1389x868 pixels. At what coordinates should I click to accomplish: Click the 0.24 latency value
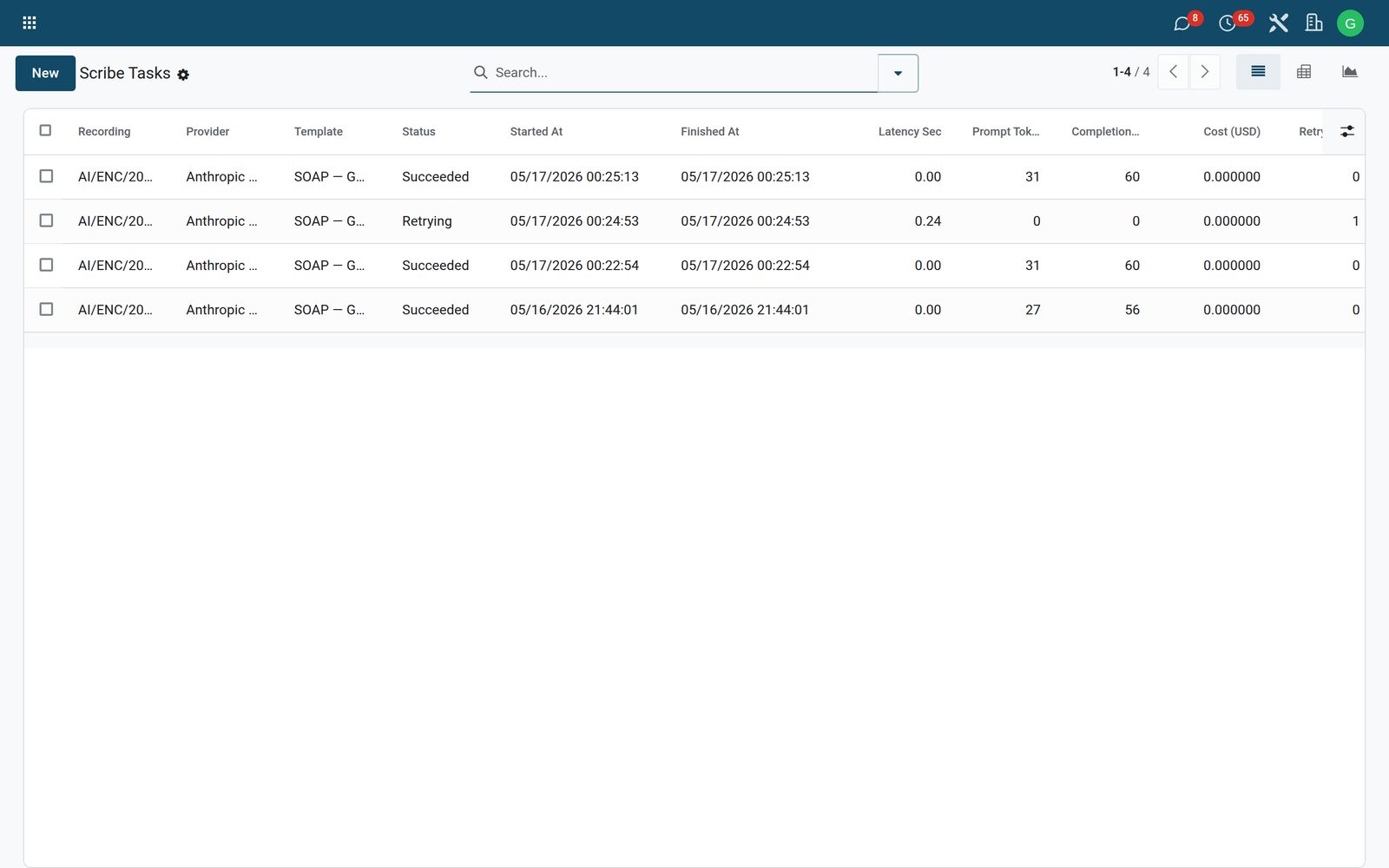pos(927,221)
